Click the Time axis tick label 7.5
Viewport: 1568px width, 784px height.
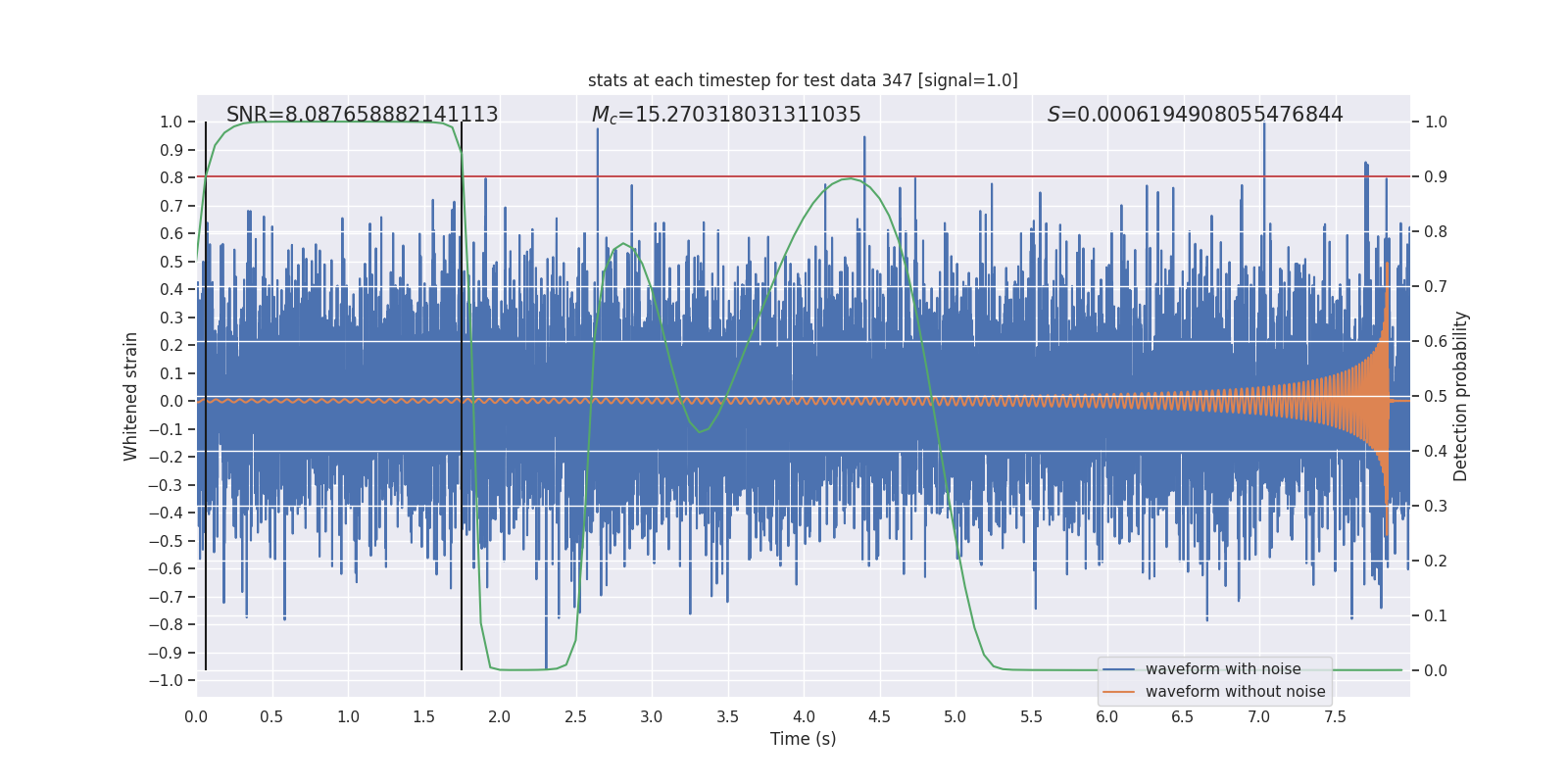click(x=1335, y=716)
